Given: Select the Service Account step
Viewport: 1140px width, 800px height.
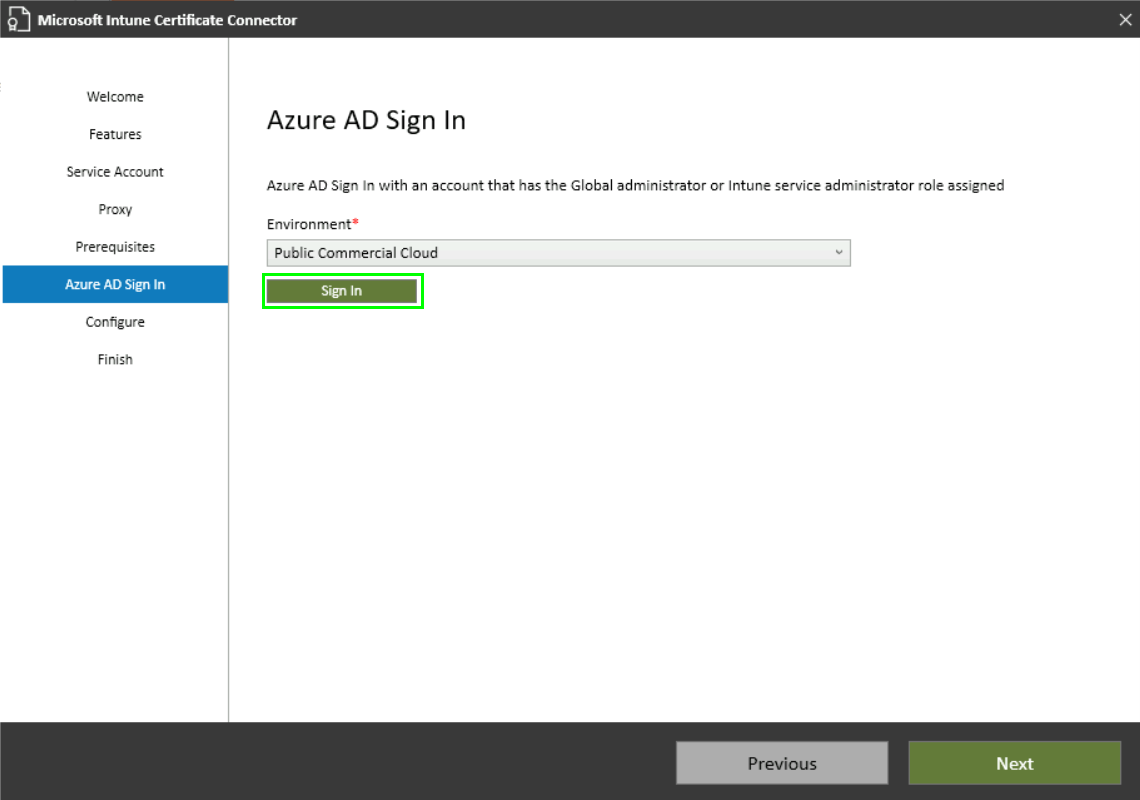Looking at the screenshot, I should pos(115,172).
